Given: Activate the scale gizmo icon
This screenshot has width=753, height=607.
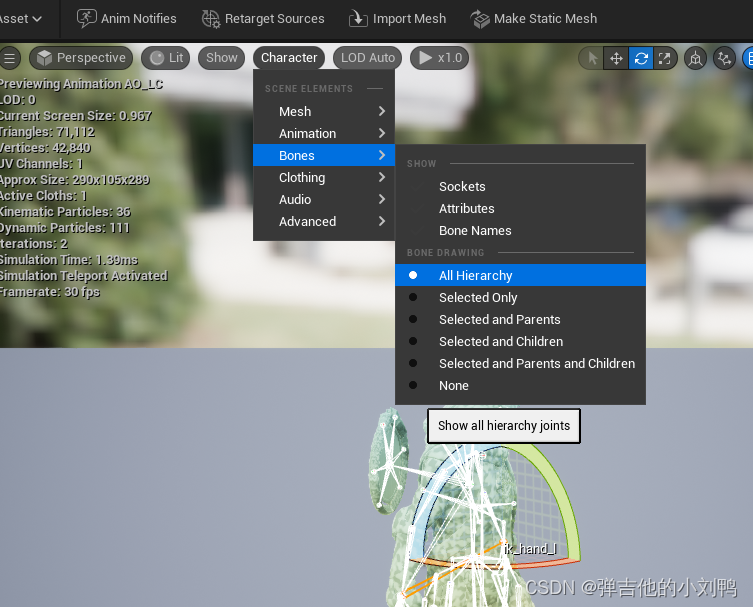Looking at the screenshot, I should pyautogui.click(x=665, y=59).
